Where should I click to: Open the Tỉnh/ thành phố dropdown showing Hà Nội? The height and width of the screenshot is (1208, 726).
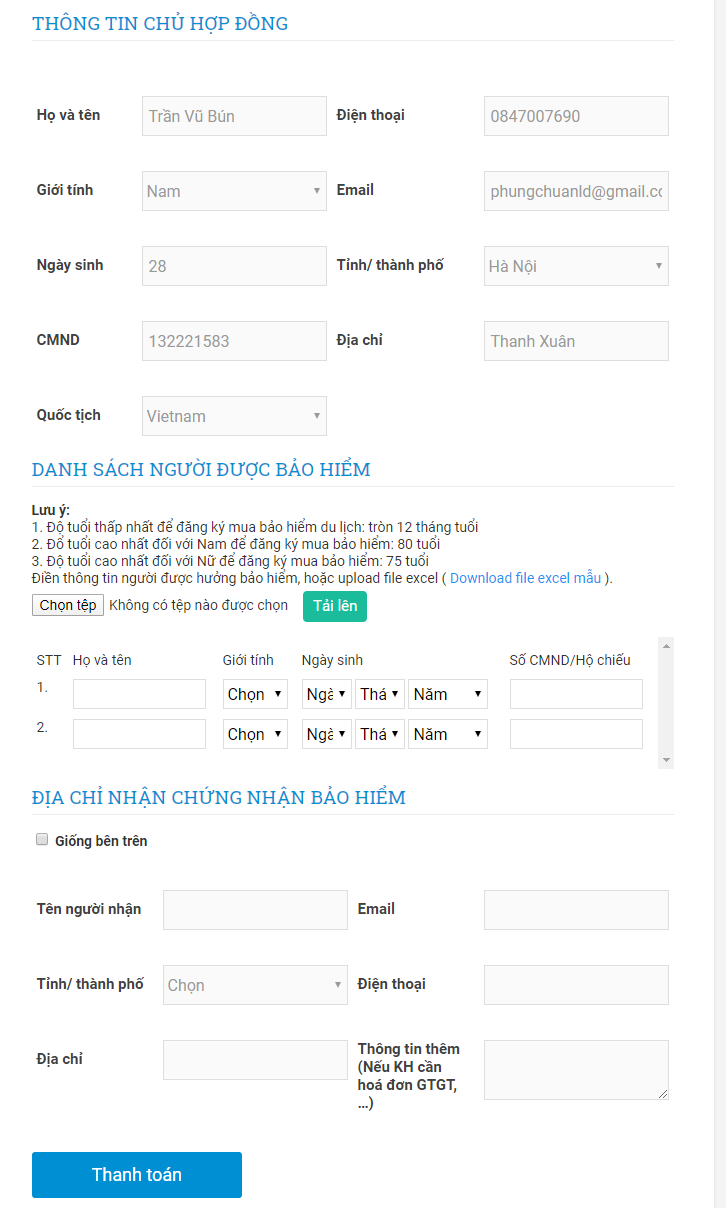point(575,265)
